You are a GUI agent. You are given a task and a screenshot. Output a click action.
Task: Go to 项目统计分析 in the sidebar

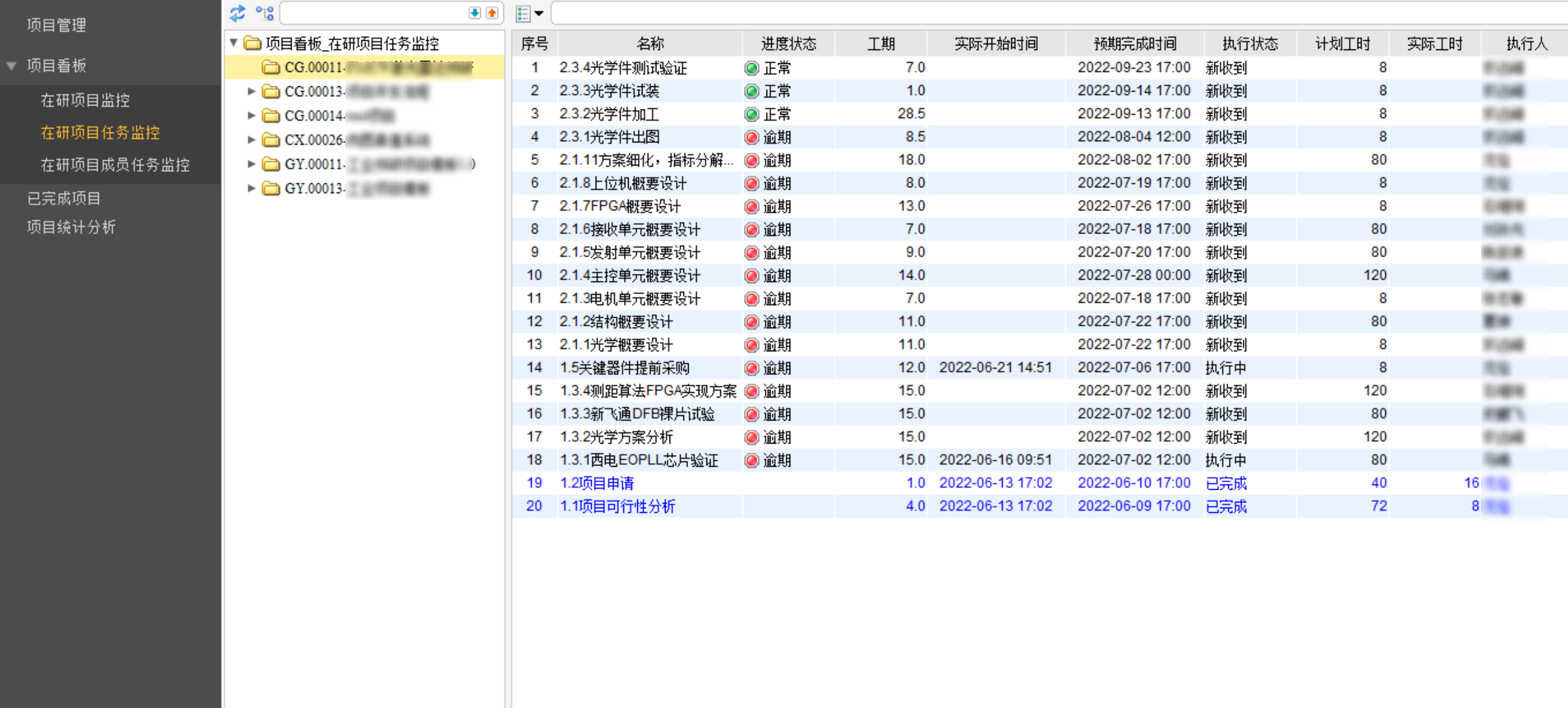(71, 227)
